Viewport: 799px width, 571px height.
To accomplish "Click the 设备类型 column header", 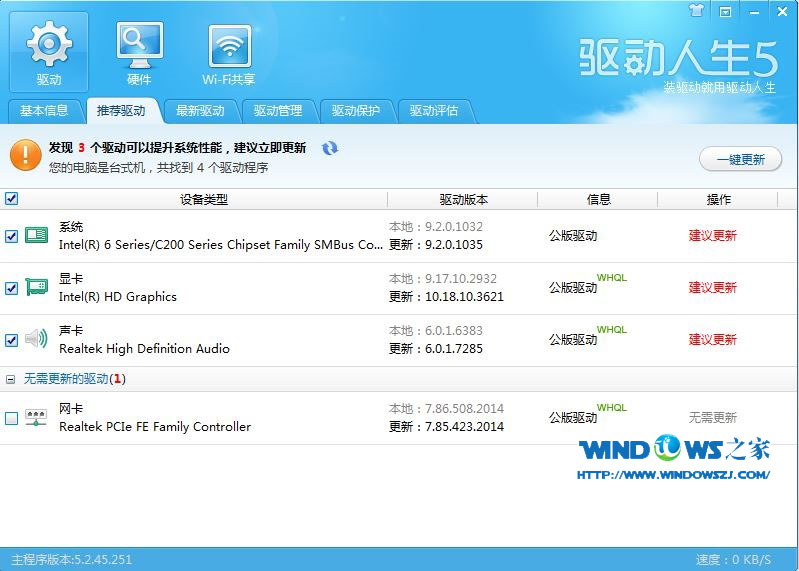I will (204, 200).
